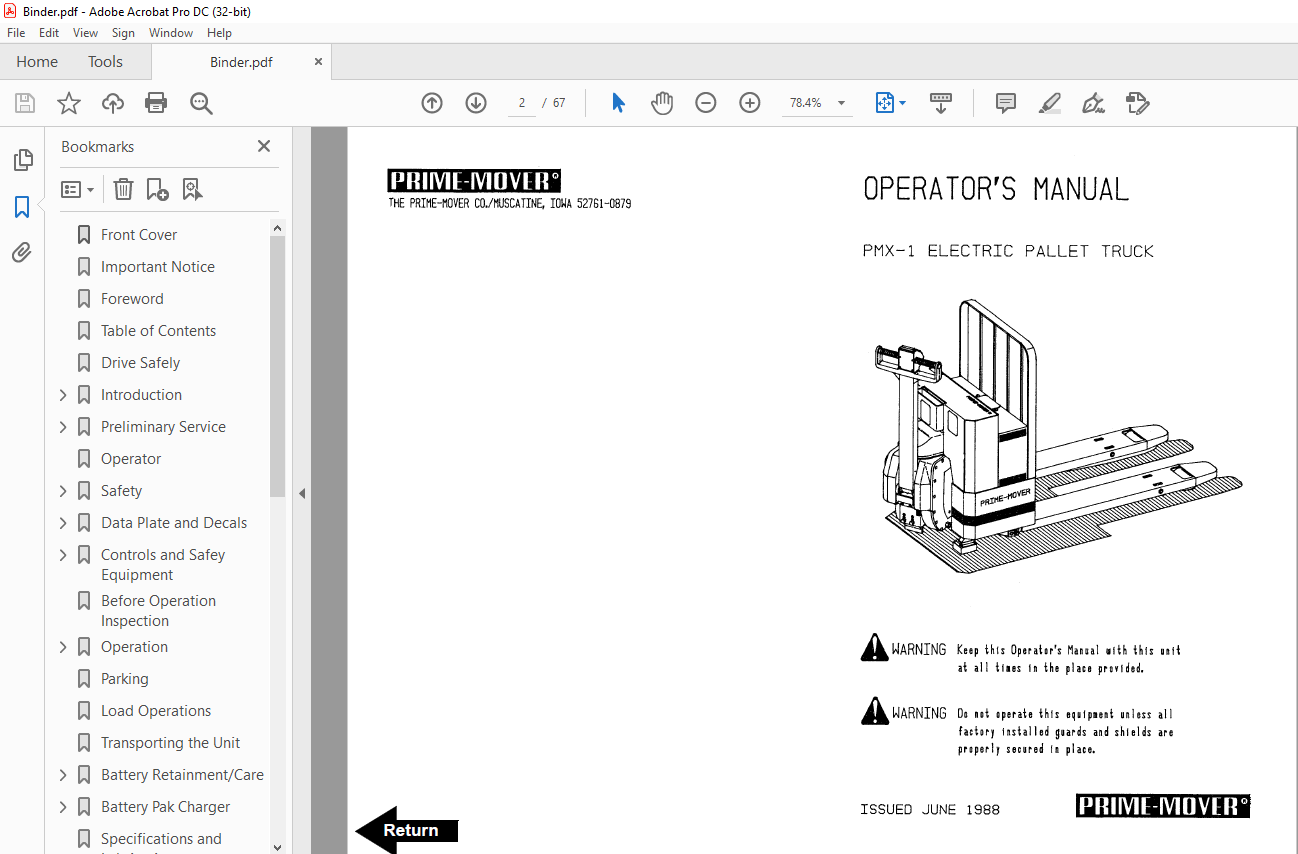This screenshot has width=1298, height=854.
Task: Activate the Hand pan tool
Action: (x=662, y=103)
